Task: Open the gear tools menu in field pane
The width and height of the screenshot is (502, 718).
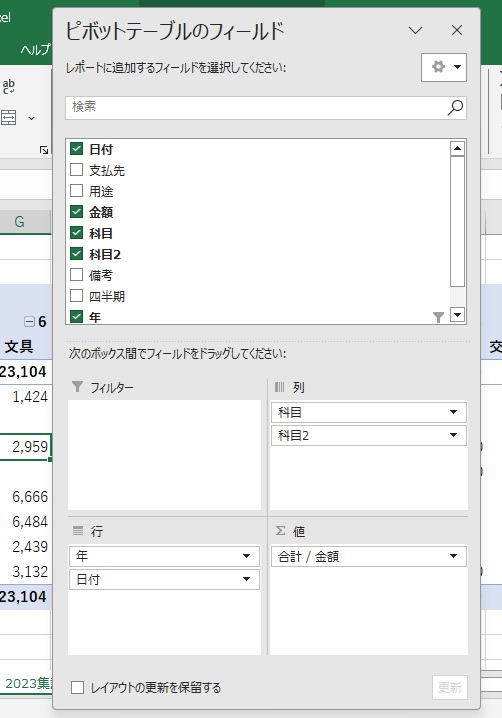Action: (444, 67)
